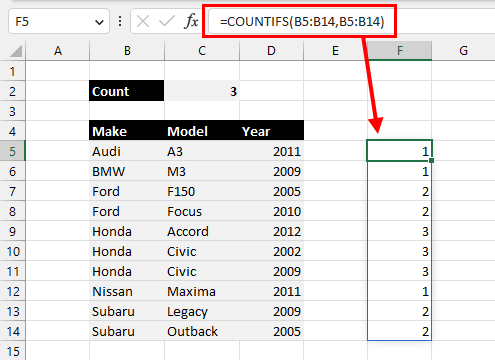Select the Focus model cell
Image resolution: width=495 pixels, height=360 pixels.
click(x=202, y=211)
